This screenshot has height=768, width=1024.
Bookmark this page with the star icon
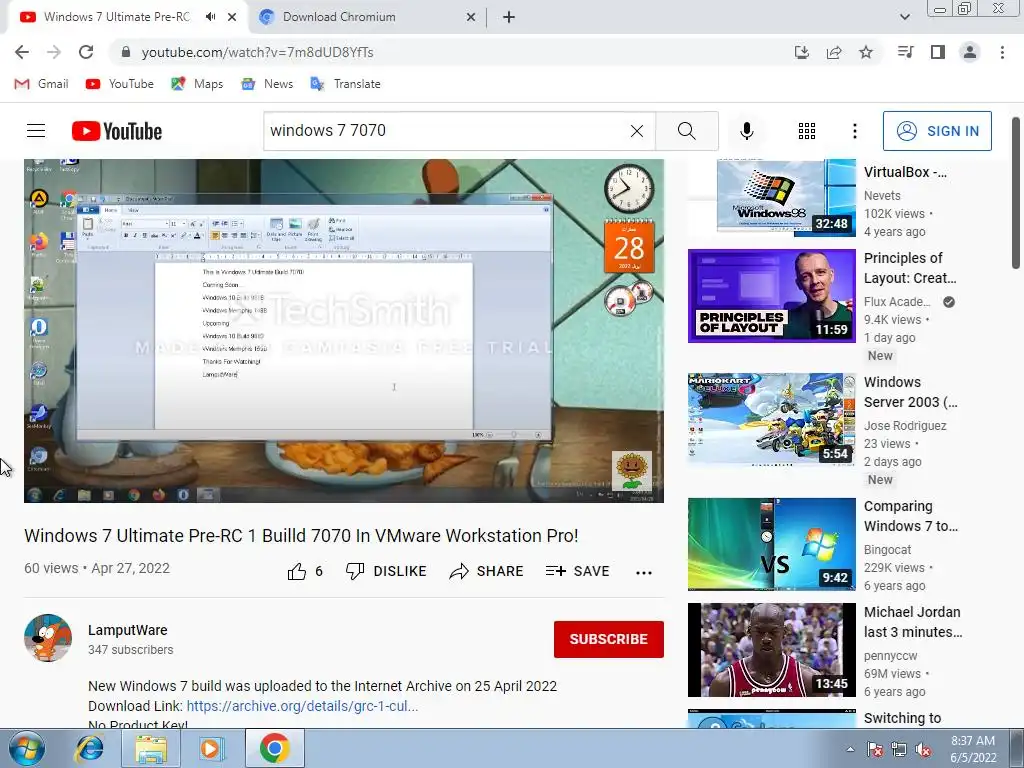click(x=866, y=52)
